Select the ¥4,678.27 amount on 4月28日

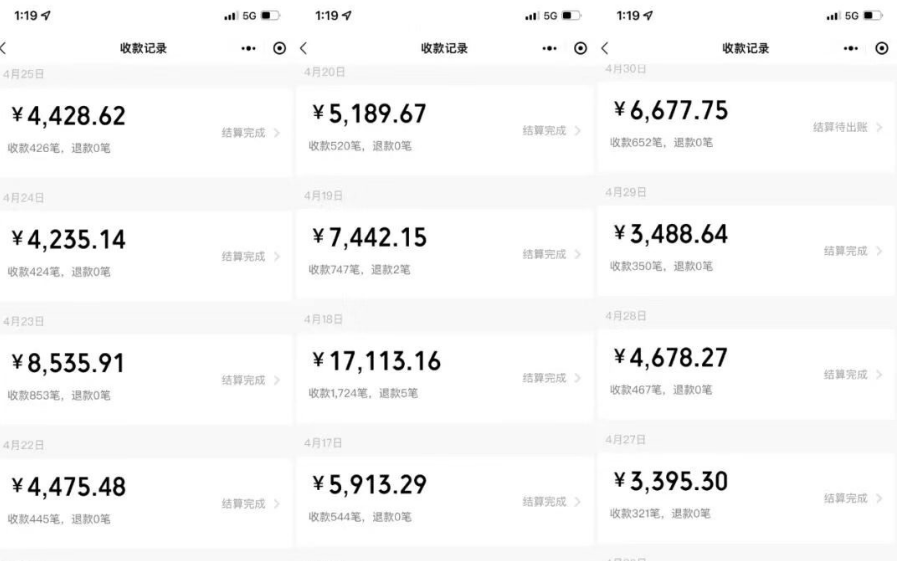pyautogui.click(x=671, y=358)
